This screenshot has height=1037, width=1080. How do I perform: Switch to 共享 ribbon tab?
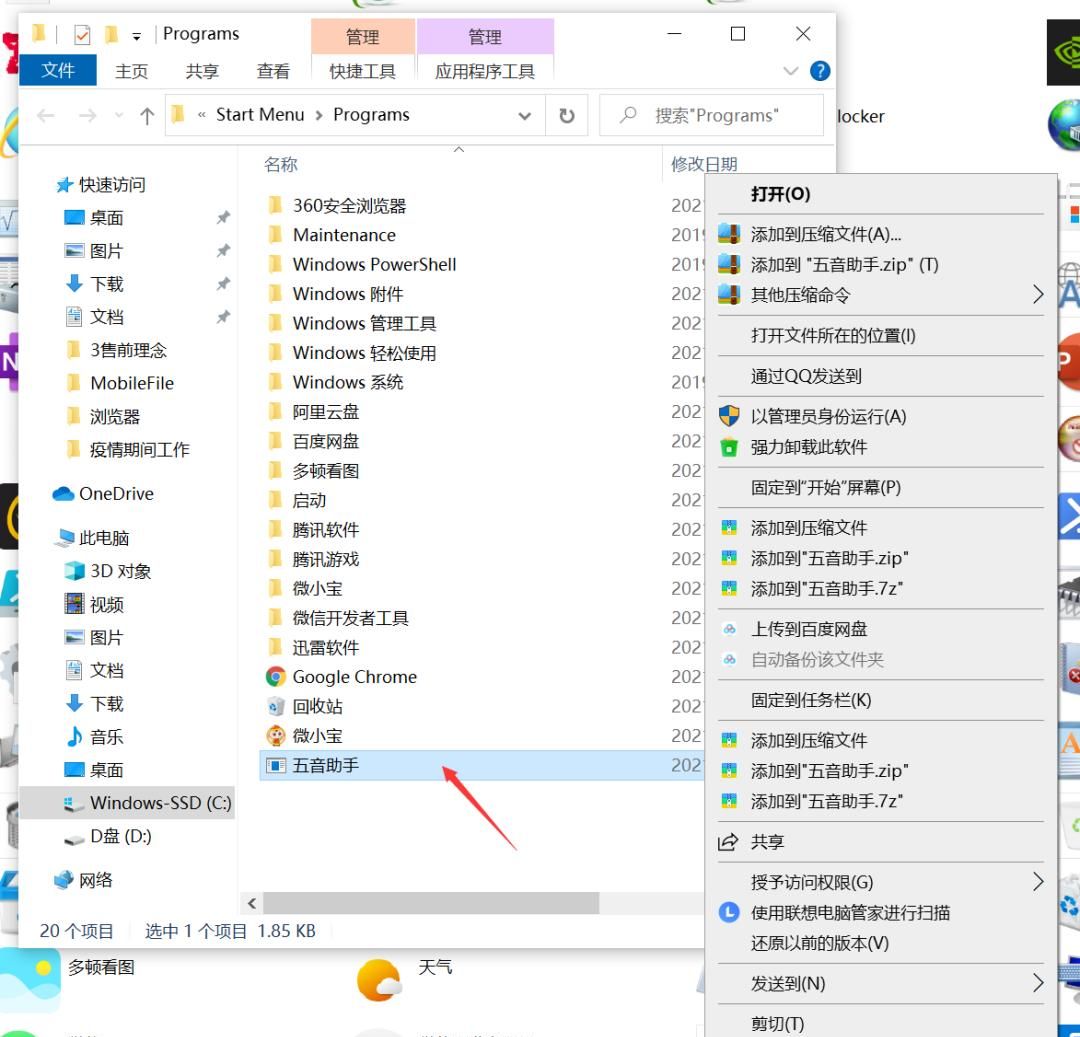(202, 71)
